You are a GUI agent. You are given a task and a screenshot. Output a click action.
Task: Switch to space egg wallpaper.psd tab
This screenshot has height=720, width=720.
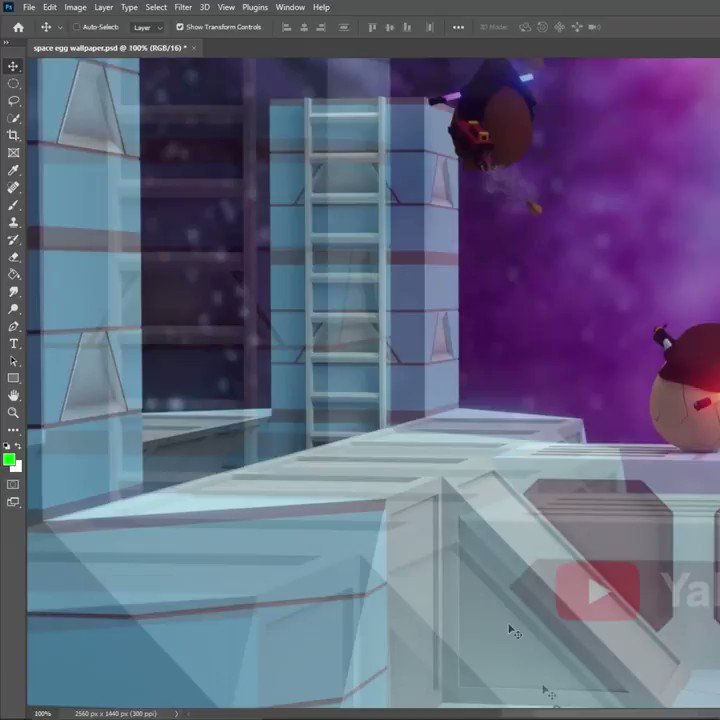(110, 48)
